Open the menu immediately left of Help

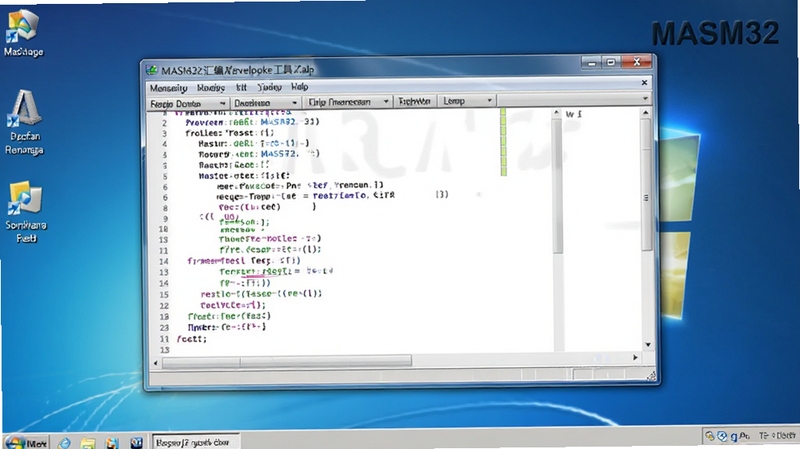coord(269,87)
